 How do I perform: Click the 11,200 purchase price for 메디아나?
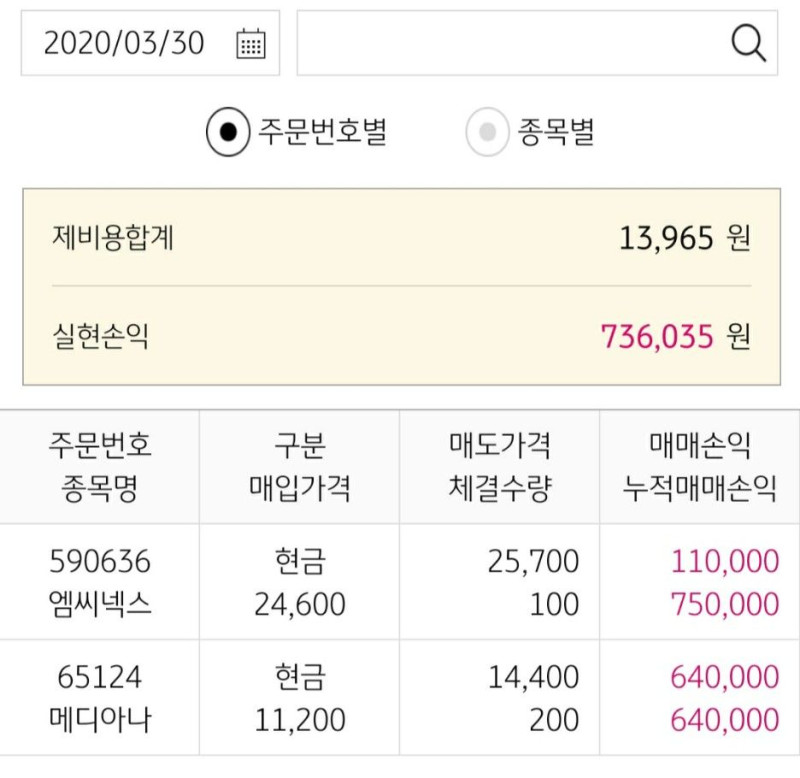click(300, 719)
